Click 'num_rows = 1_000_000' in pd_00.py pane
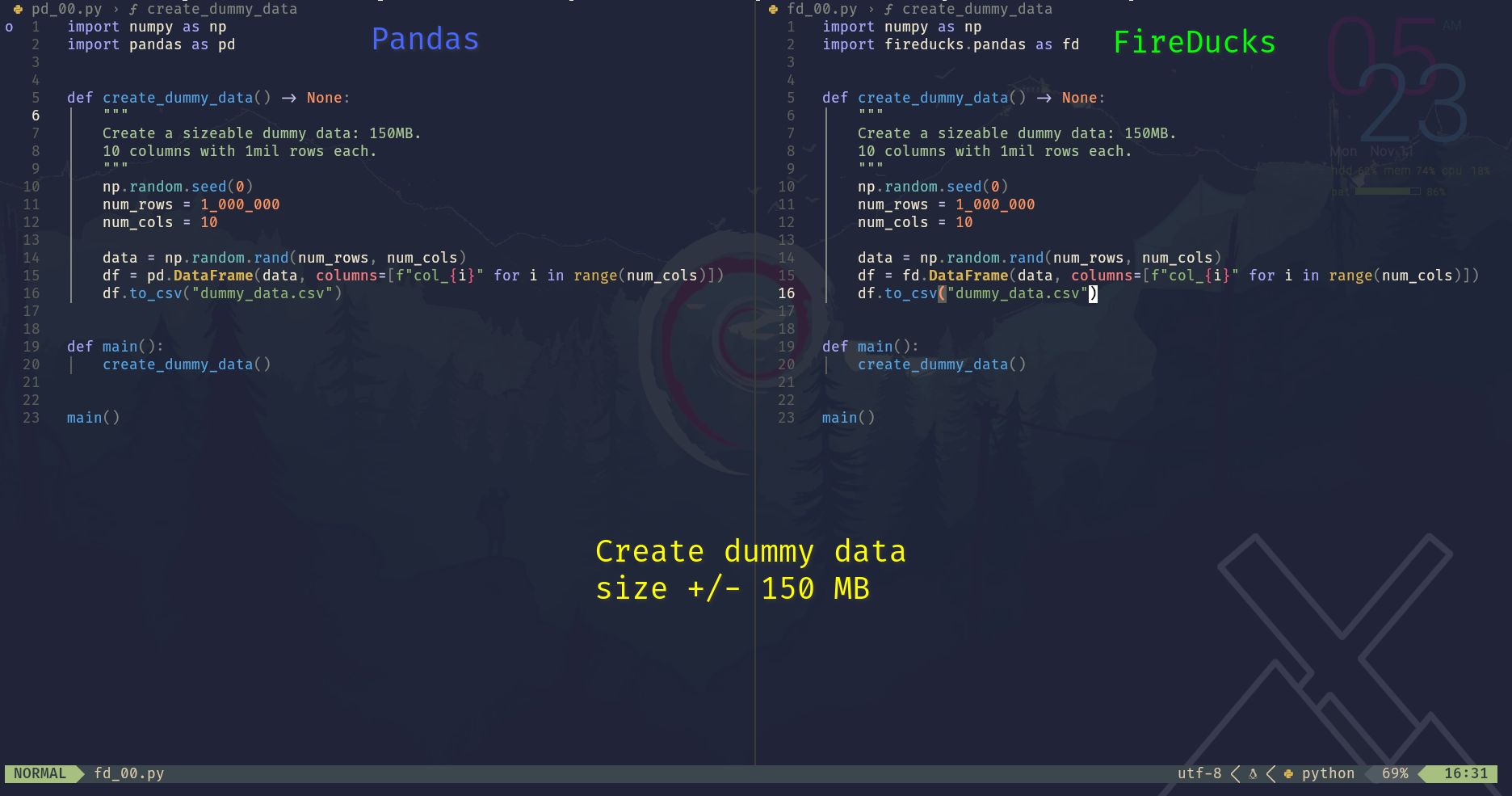The width and height of the screenshot is (1512, 796). pyautogui.click(x=191, y=204)
